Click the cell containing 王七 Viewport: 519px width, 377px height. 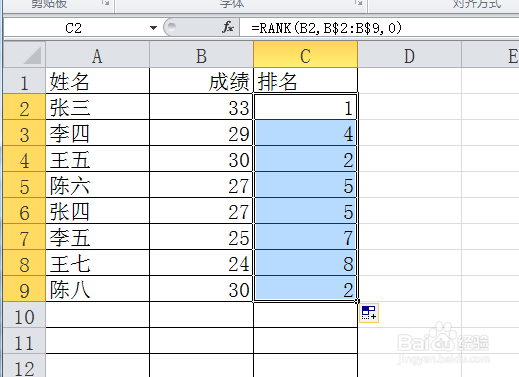[x=97, y=263]
